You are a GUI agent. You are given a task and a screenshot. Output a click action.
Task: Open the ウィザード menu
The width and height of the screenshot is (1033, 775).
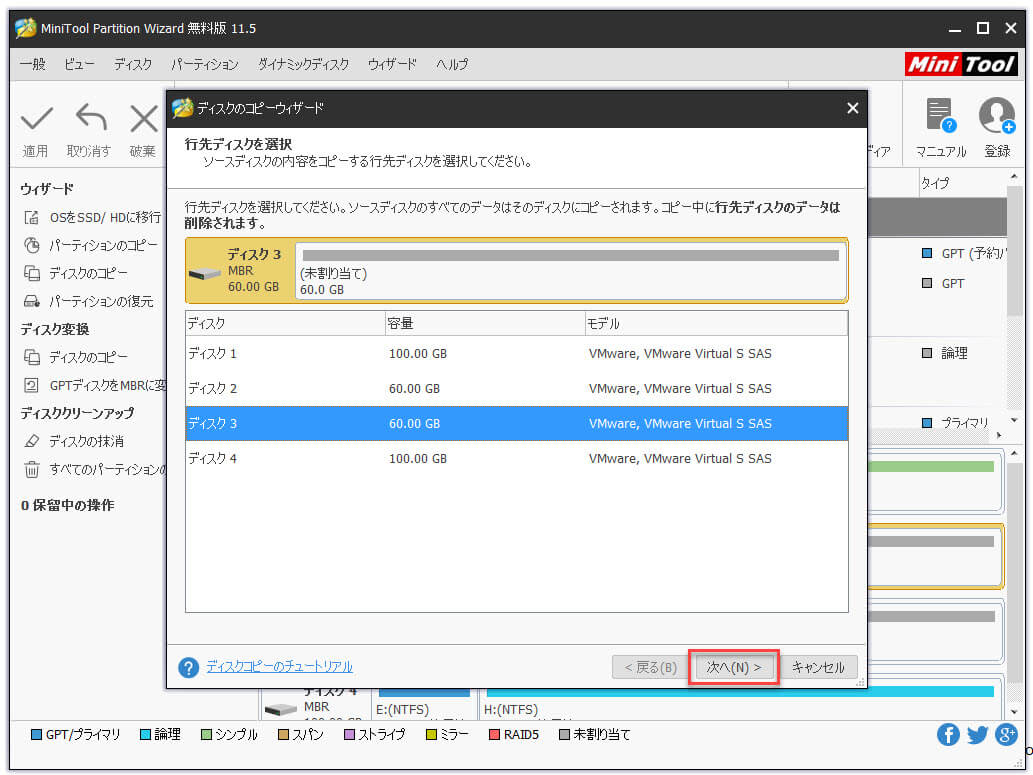(392, 64)
